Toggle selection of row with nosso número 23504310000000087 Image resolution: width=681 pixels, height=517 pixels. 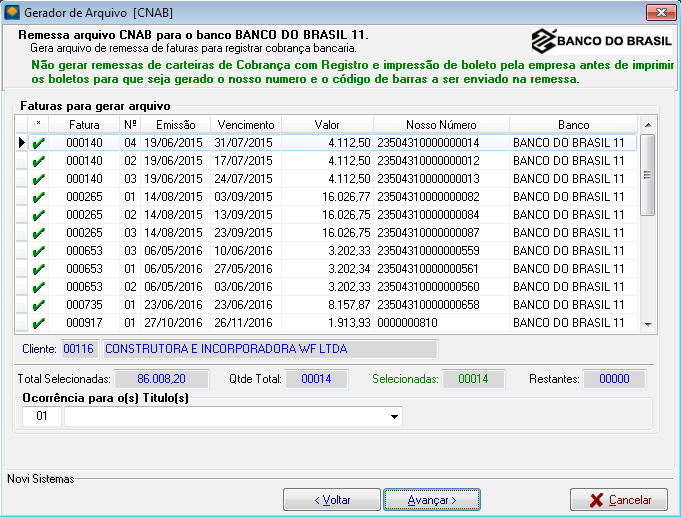click(39, 233)
